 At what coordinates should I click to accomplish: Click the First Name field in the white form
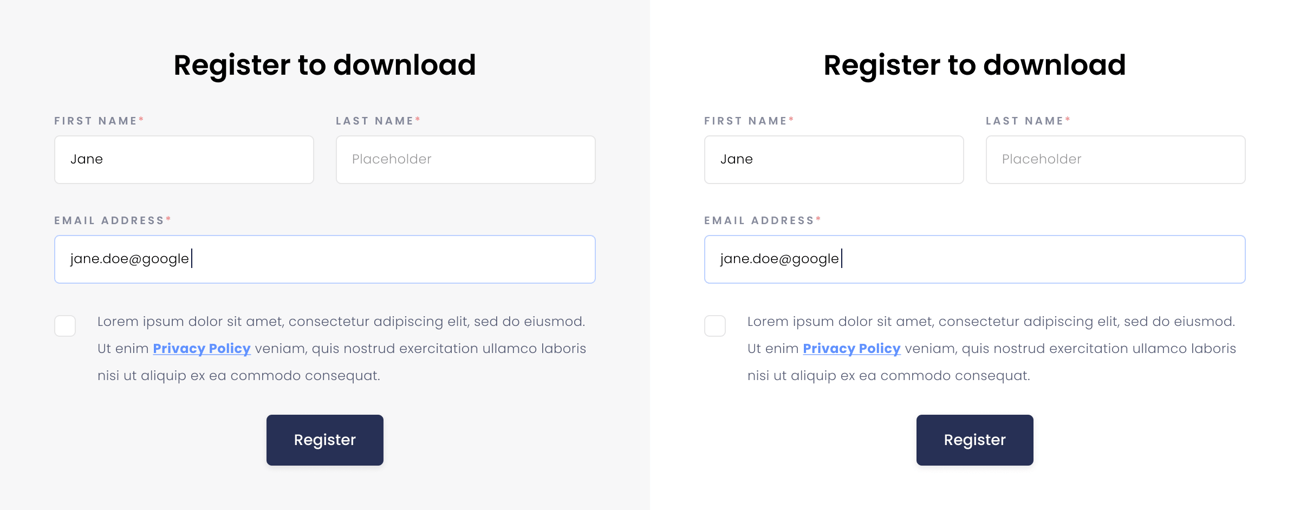pyautogui.click(x=834, y=159)
